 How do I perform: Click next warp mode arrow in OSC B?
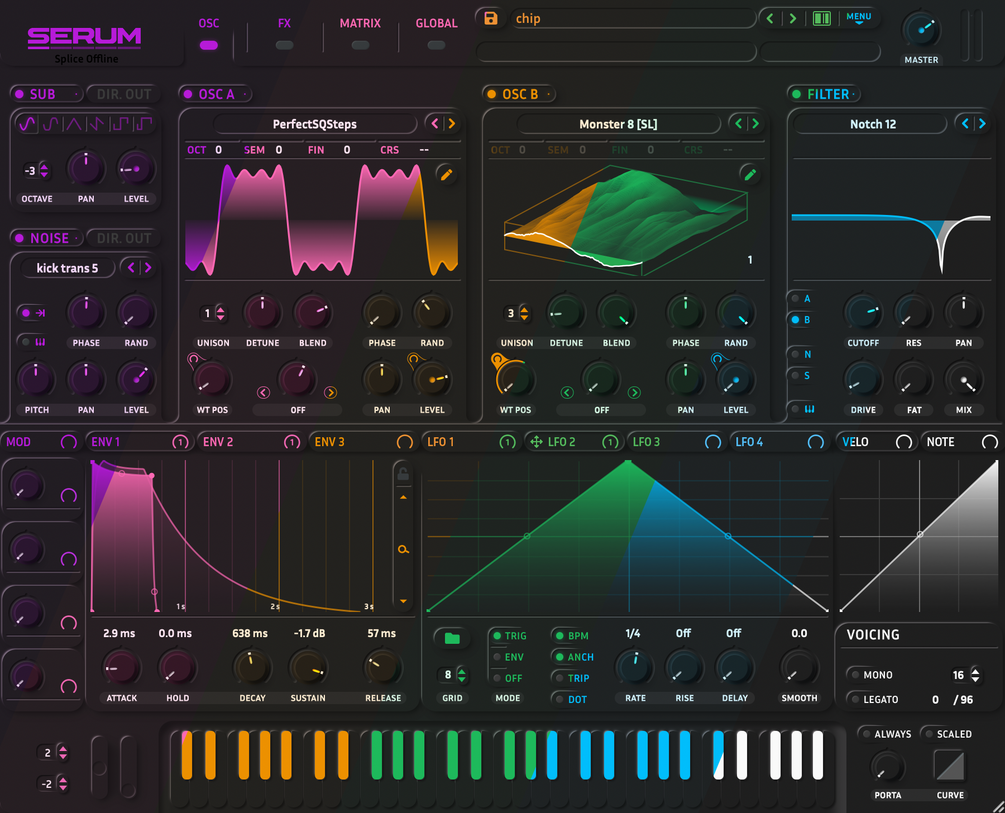(634, 392)
